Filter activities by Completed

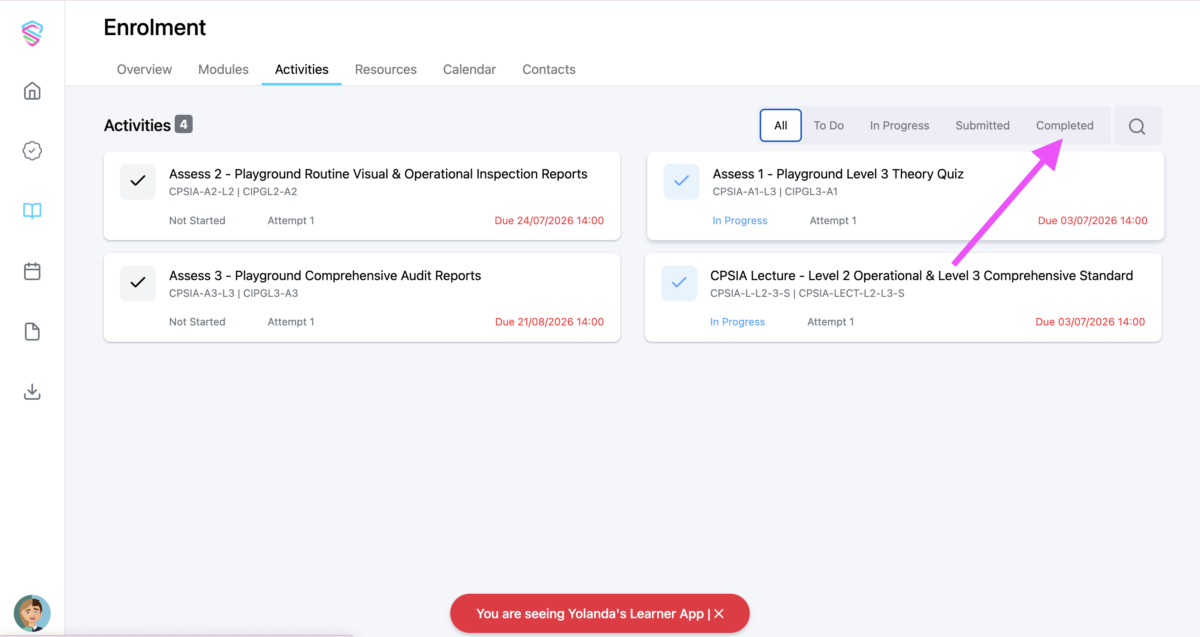click(1065, 126)
